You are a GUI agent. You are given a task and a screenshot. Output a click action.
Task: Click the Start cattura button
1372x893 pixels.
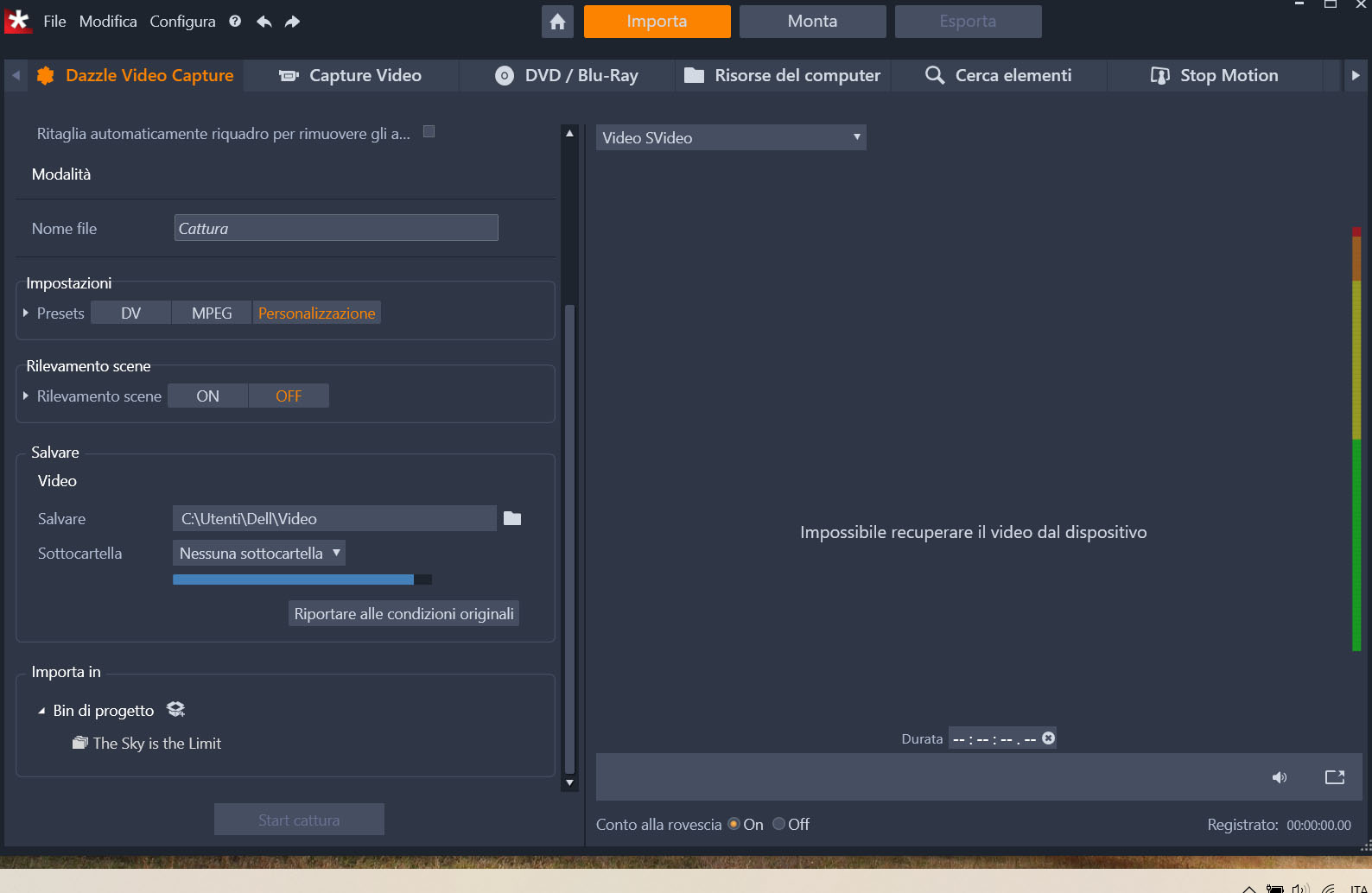click(x=299, y=820)
